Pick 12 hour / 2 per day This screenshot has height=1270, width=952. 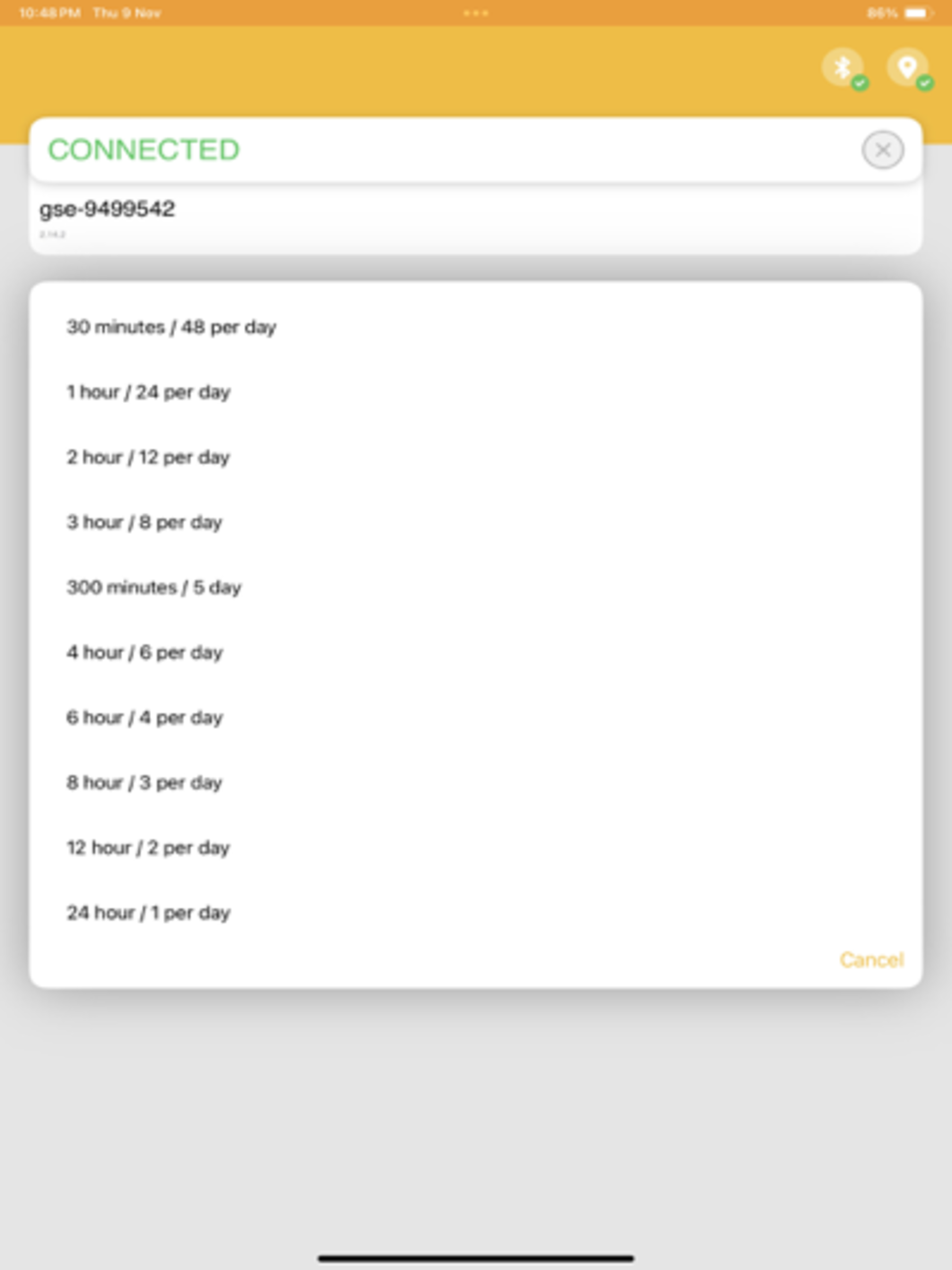[476, 847]
